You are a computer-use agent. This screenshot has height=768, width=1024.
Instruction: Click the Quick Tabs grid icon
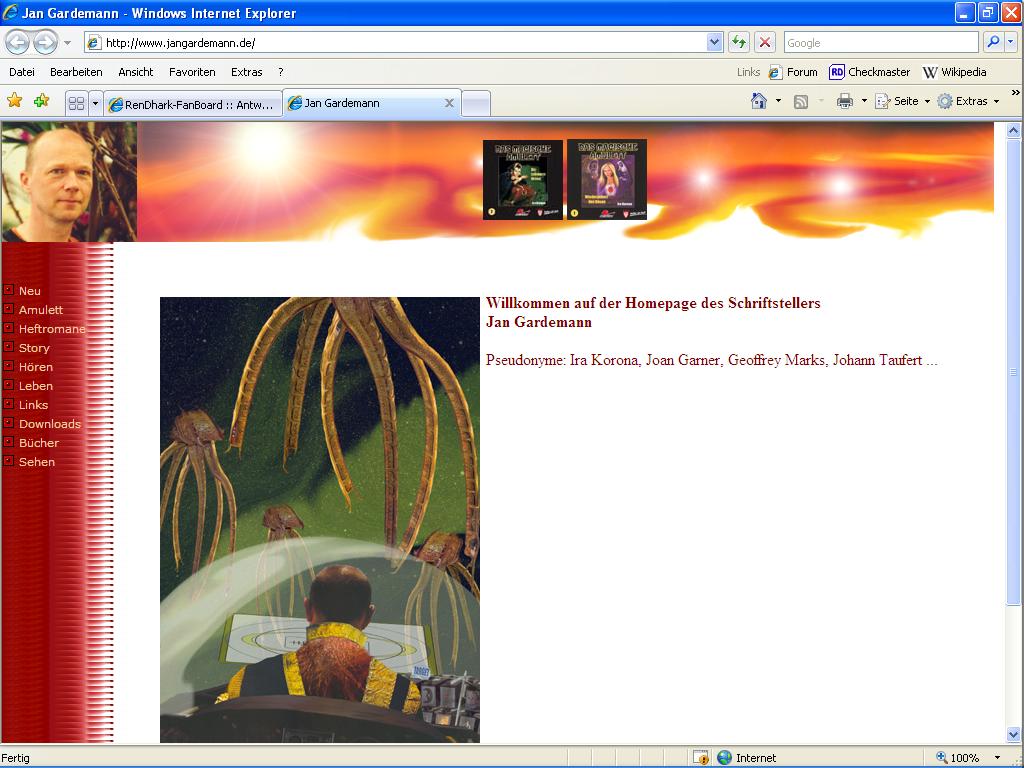[76, 103]
